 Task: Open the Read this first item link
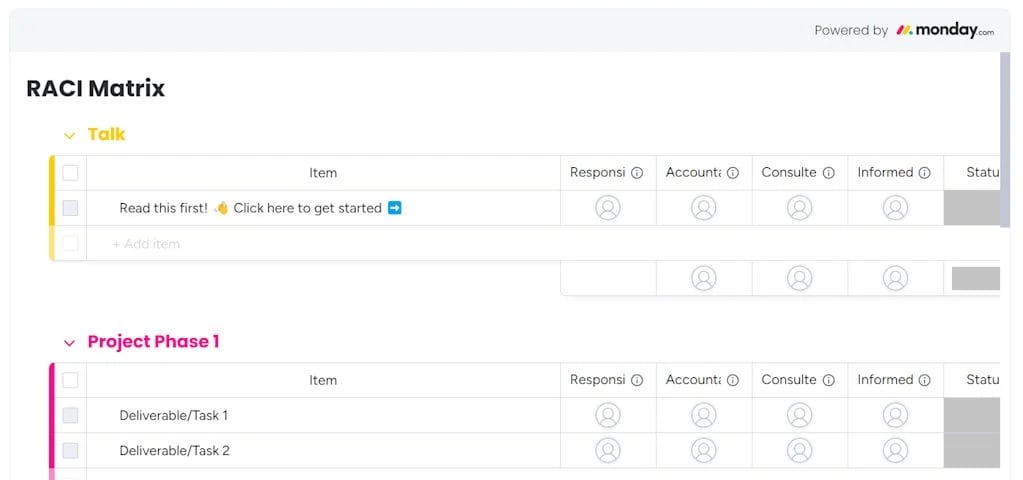(x=250, y=208)
